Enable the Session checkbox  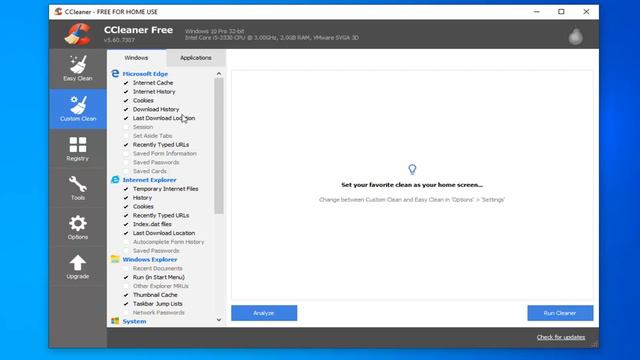click(x=126, y=127)
